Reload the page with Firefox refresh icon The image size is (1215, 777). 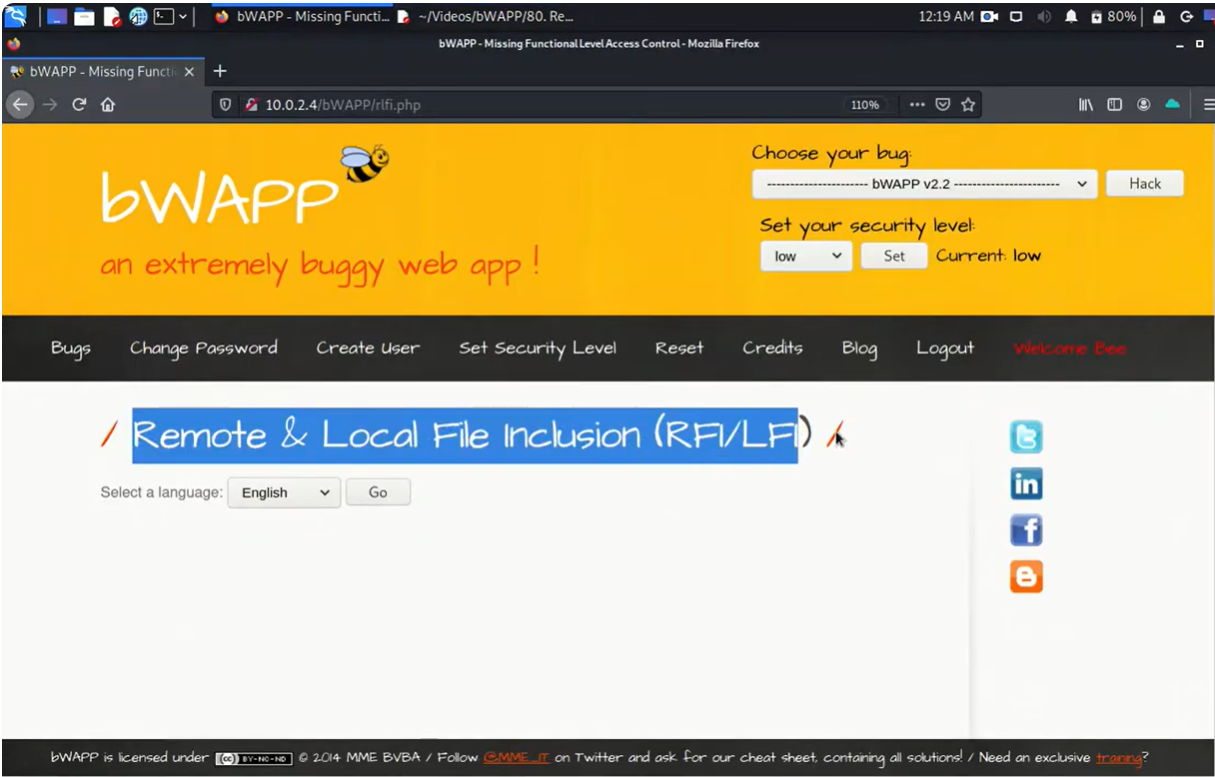(79, 104)
